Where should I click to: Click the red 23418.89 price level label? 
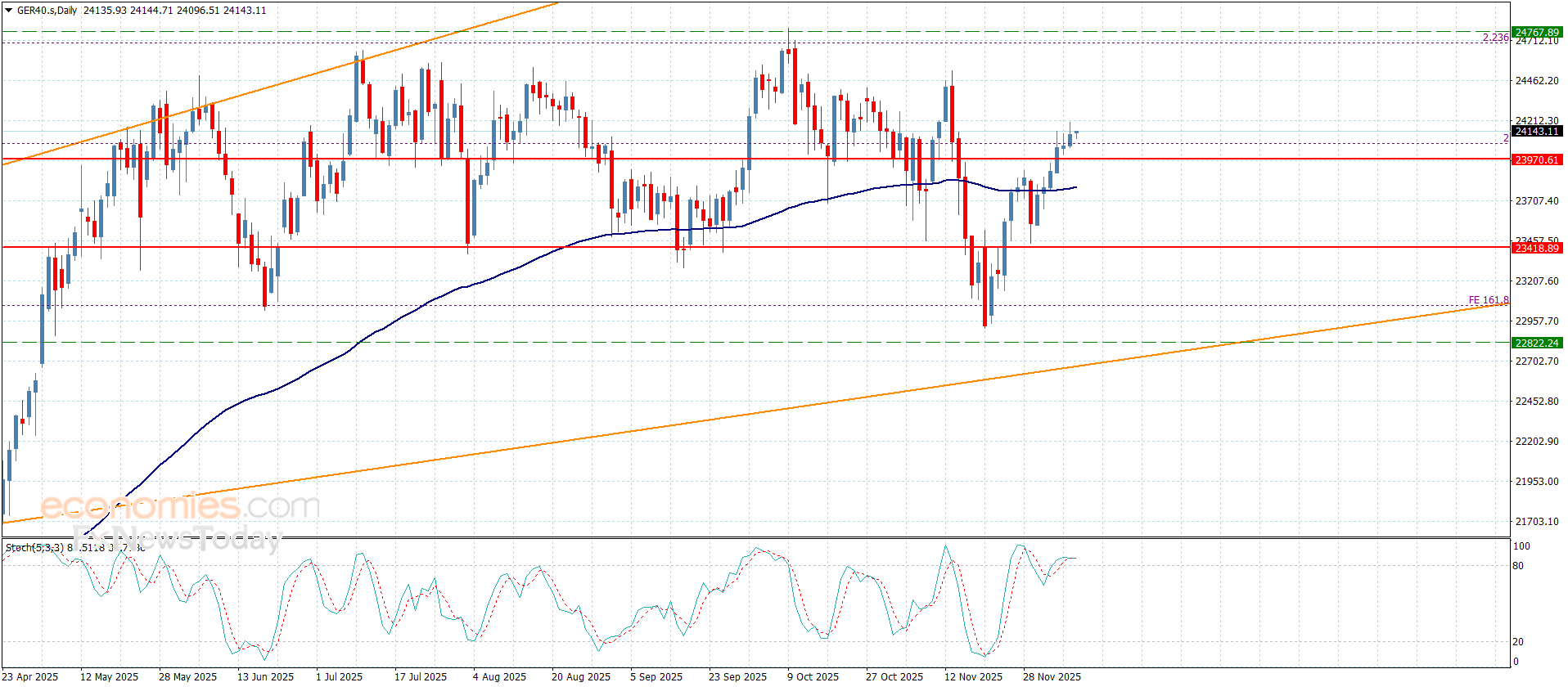coord(1536,248)
